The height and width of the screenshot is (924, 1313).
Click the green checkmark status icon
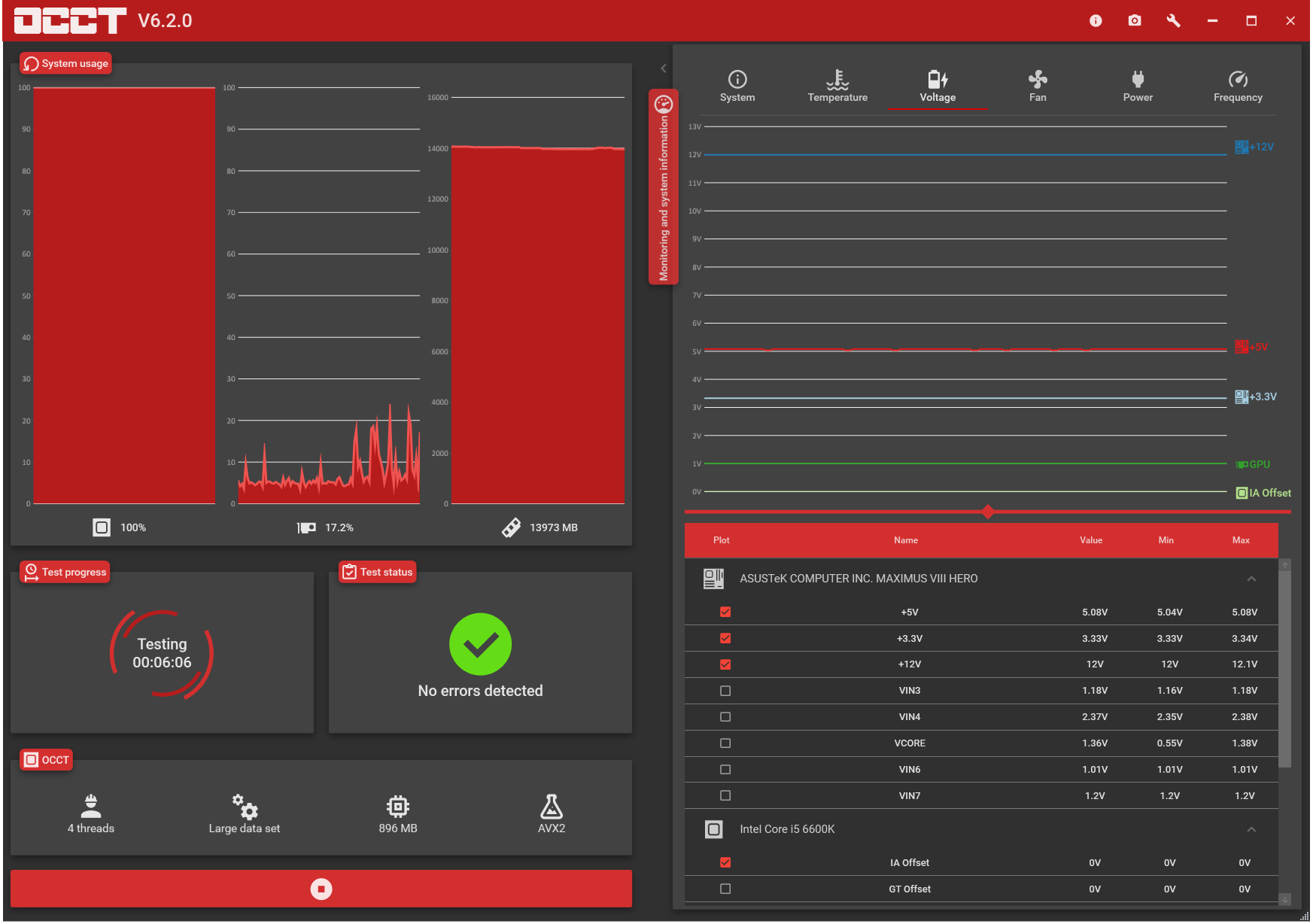[480, 644]
